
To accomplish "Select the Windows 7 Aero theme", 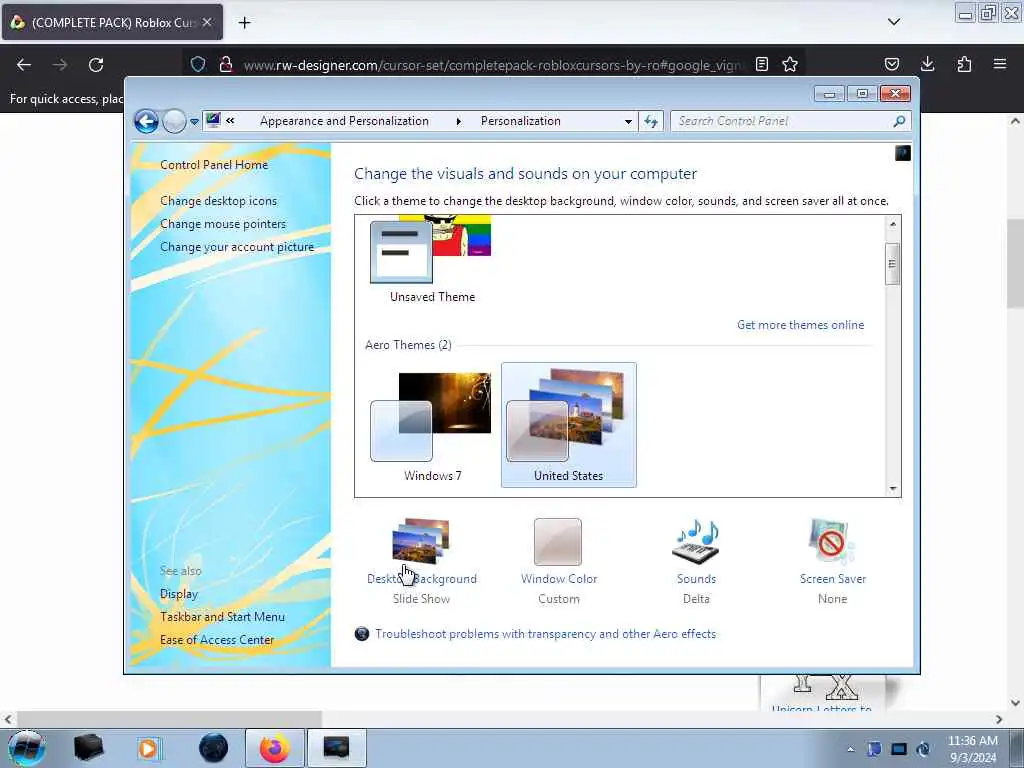I will [432, 426].
